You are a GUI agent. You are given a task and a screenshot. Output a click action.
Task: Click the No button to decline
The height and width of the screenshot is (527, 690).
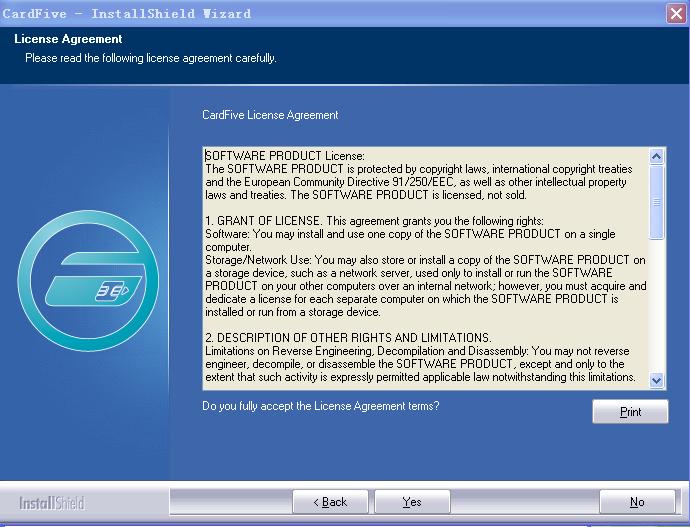coord(637,501)
